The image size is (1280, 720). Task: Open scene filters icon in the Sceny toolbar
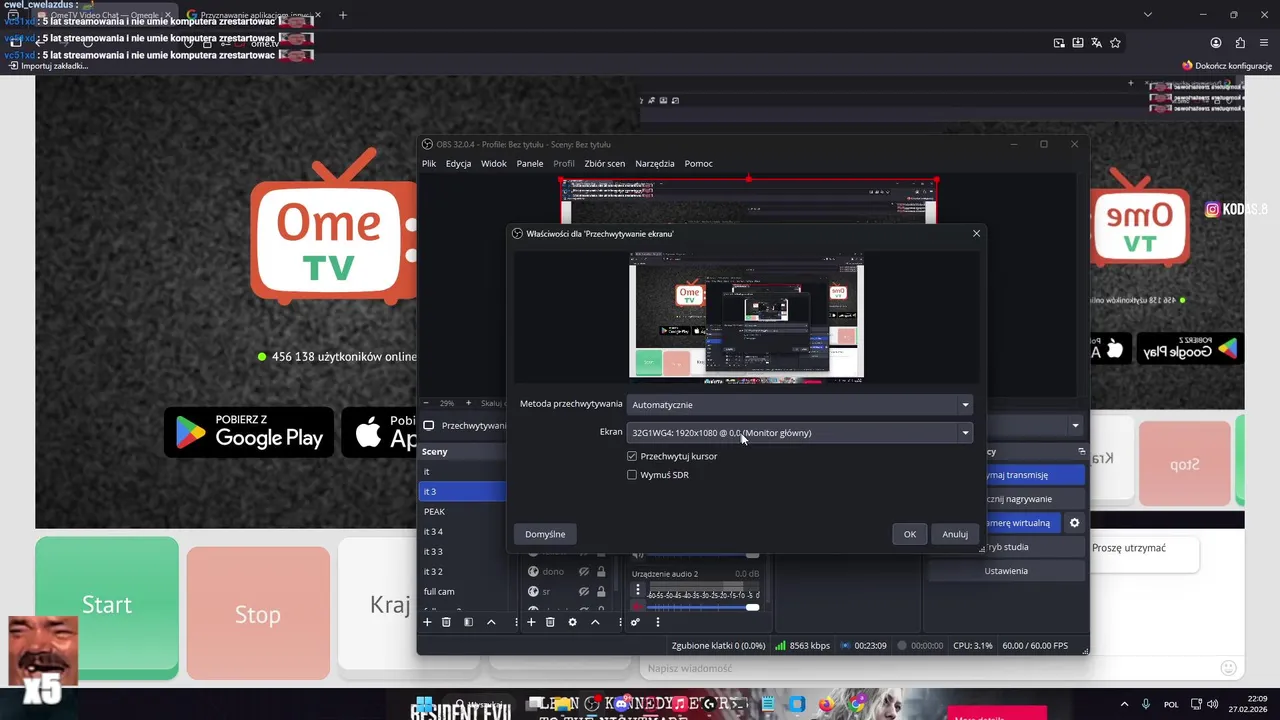[x=468, y=622]
